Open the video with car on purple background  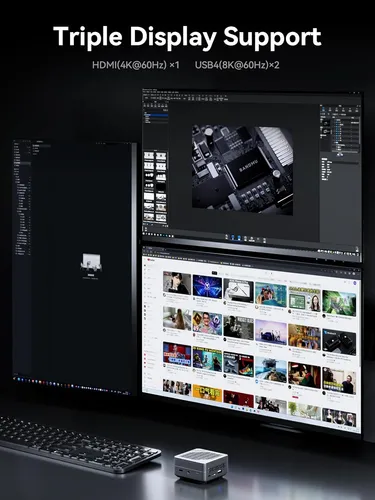click(271, 332)
